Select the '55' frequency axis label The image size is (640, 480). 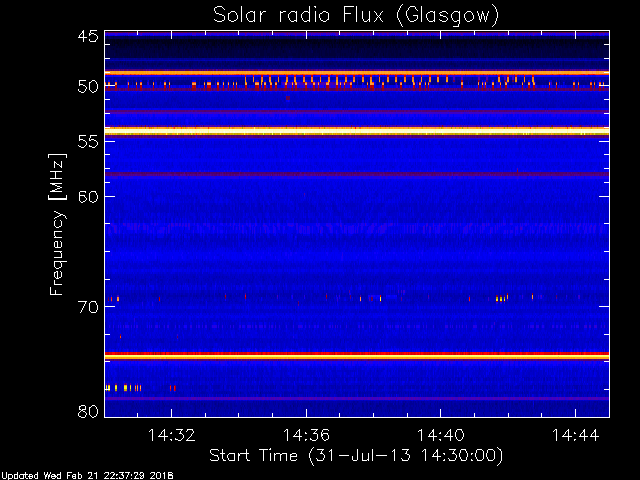pyautogui.click(x=88, y=142)
